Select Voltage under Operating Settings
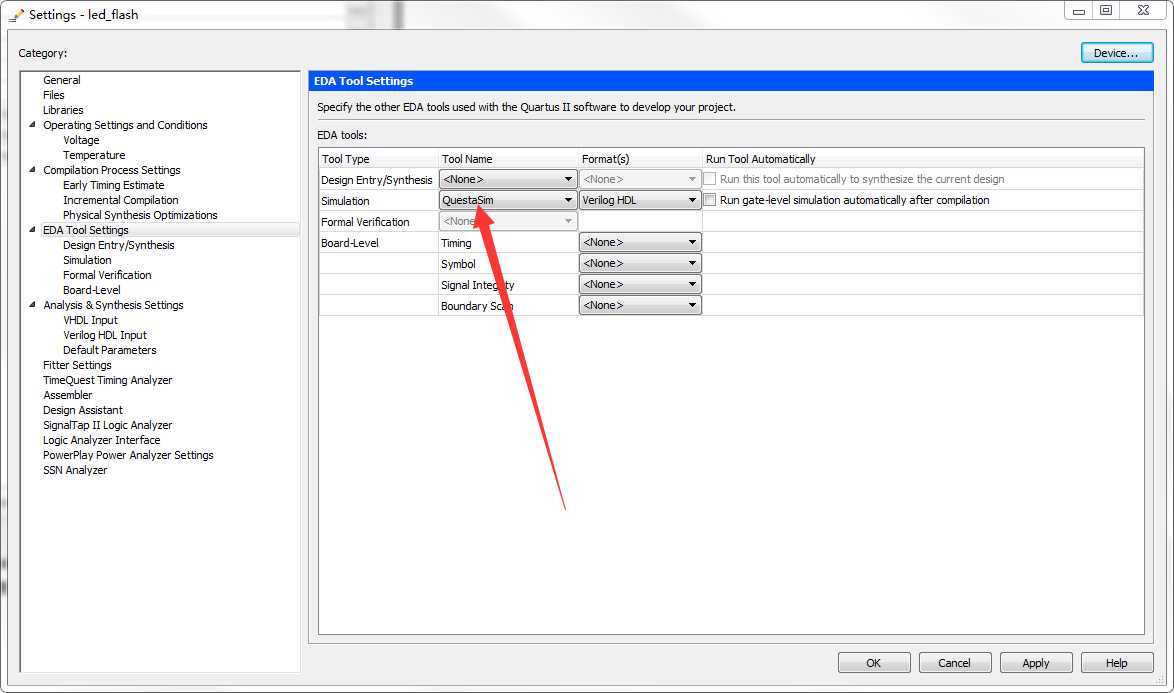 (x=81, y=140)
